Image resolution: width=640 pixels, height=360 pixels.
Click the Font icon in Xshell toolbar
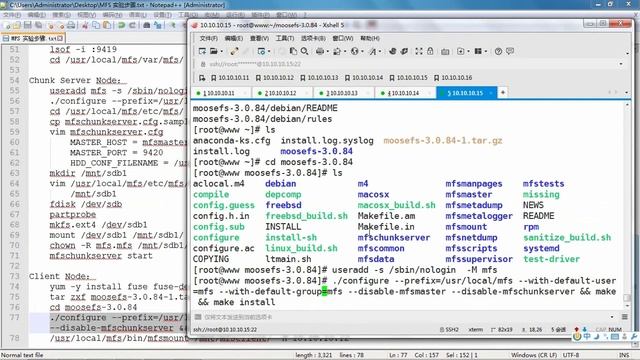coord(372,51)
